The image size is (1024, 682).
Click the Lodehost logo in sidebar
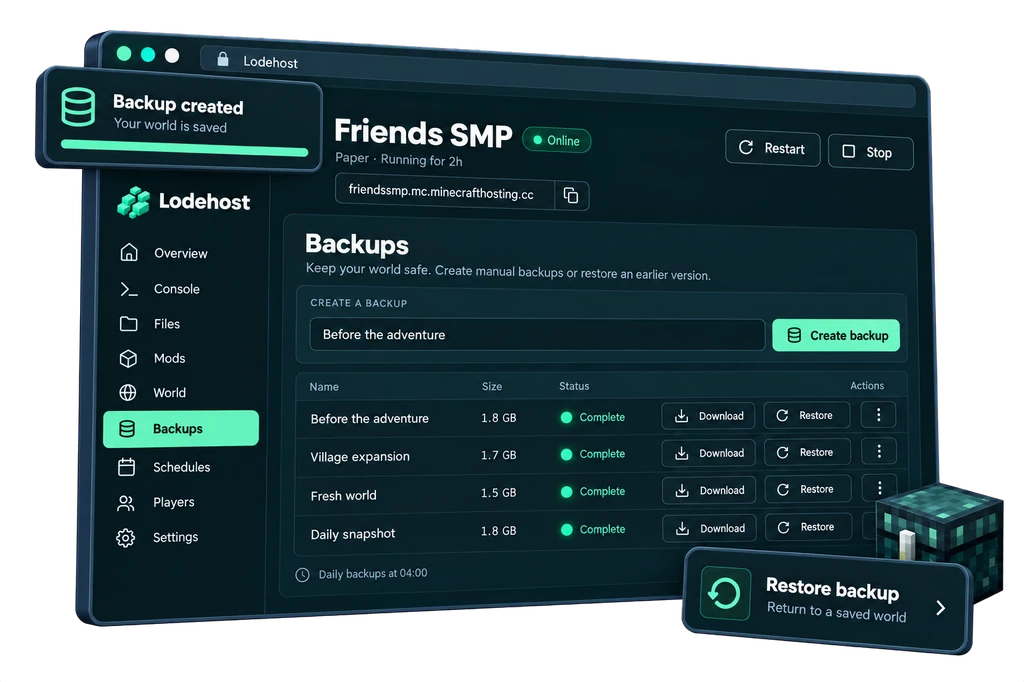[x=184, y=202]
